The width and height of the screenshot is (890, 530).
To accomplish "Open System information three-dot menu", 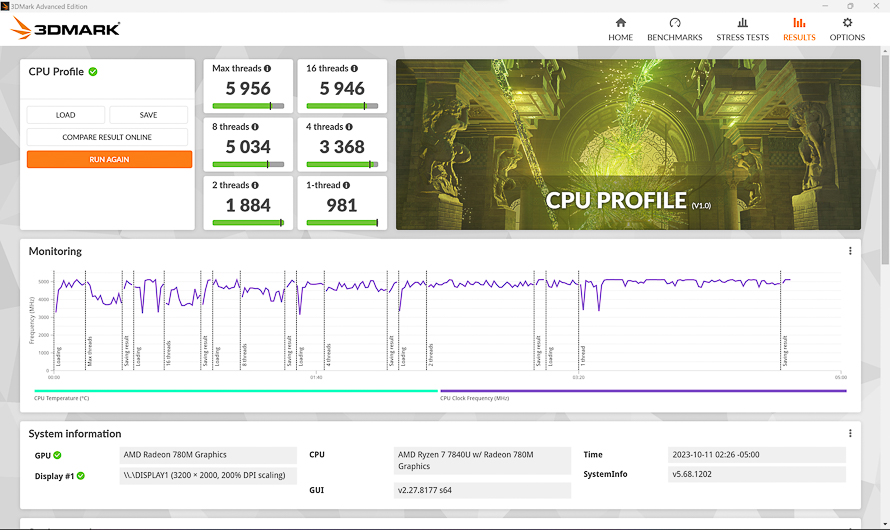I will coord(850,433).
